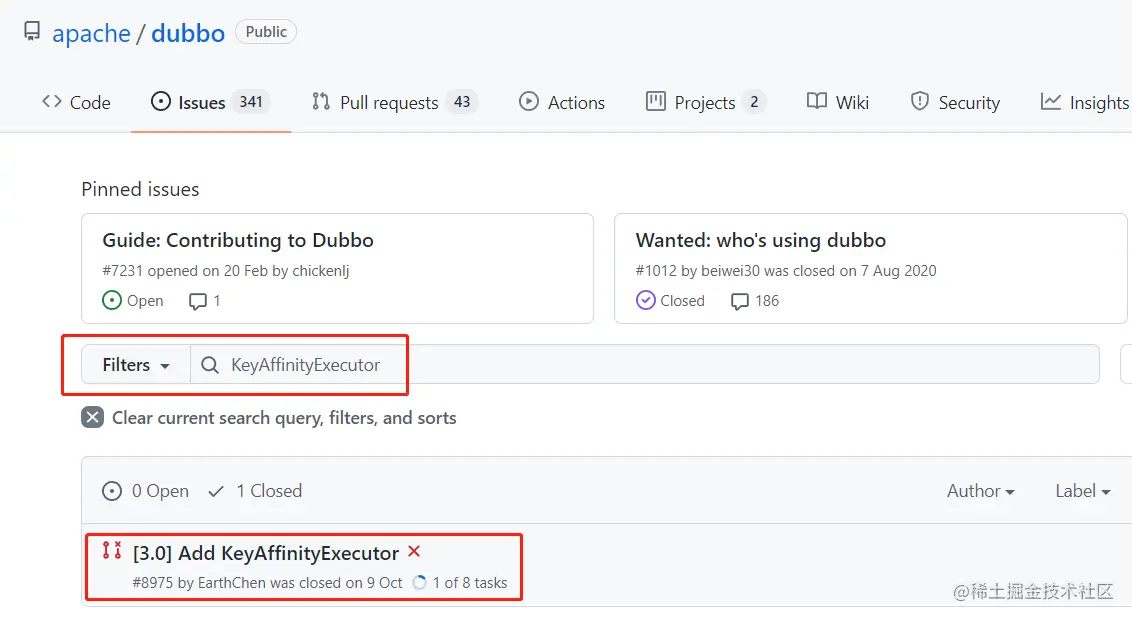
Task: Open the Actions tab
Action: 562,102
